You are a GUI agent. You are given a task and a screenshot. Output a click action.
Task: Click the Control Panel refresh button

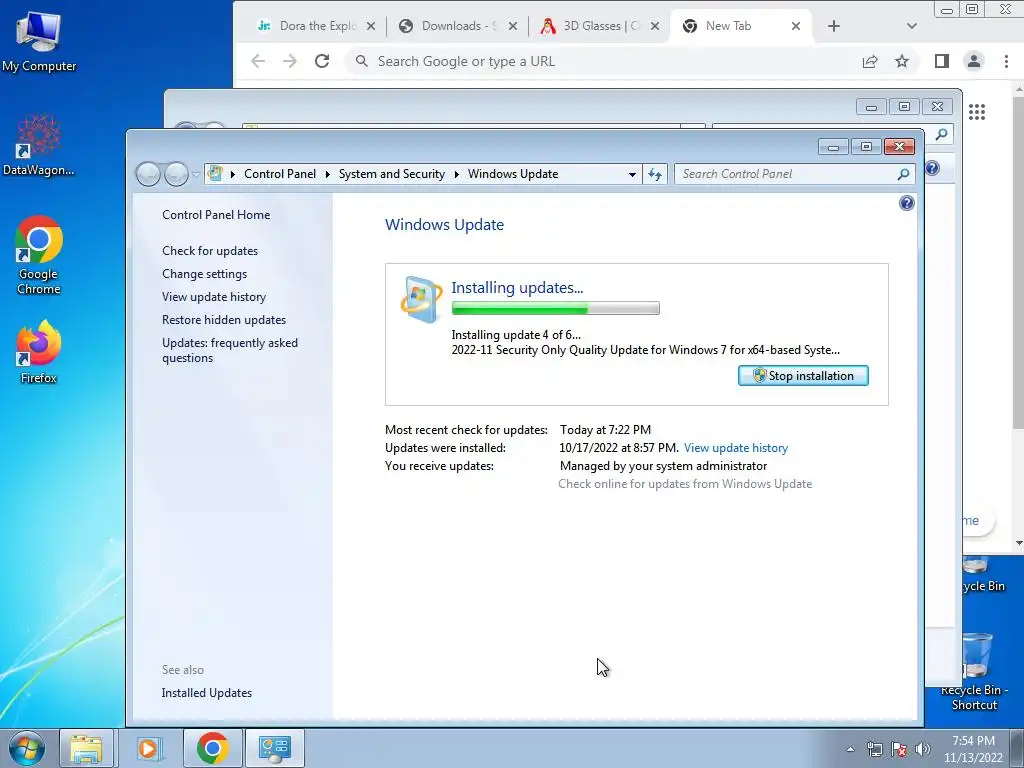pyautogui.click(x=655, y=174)
